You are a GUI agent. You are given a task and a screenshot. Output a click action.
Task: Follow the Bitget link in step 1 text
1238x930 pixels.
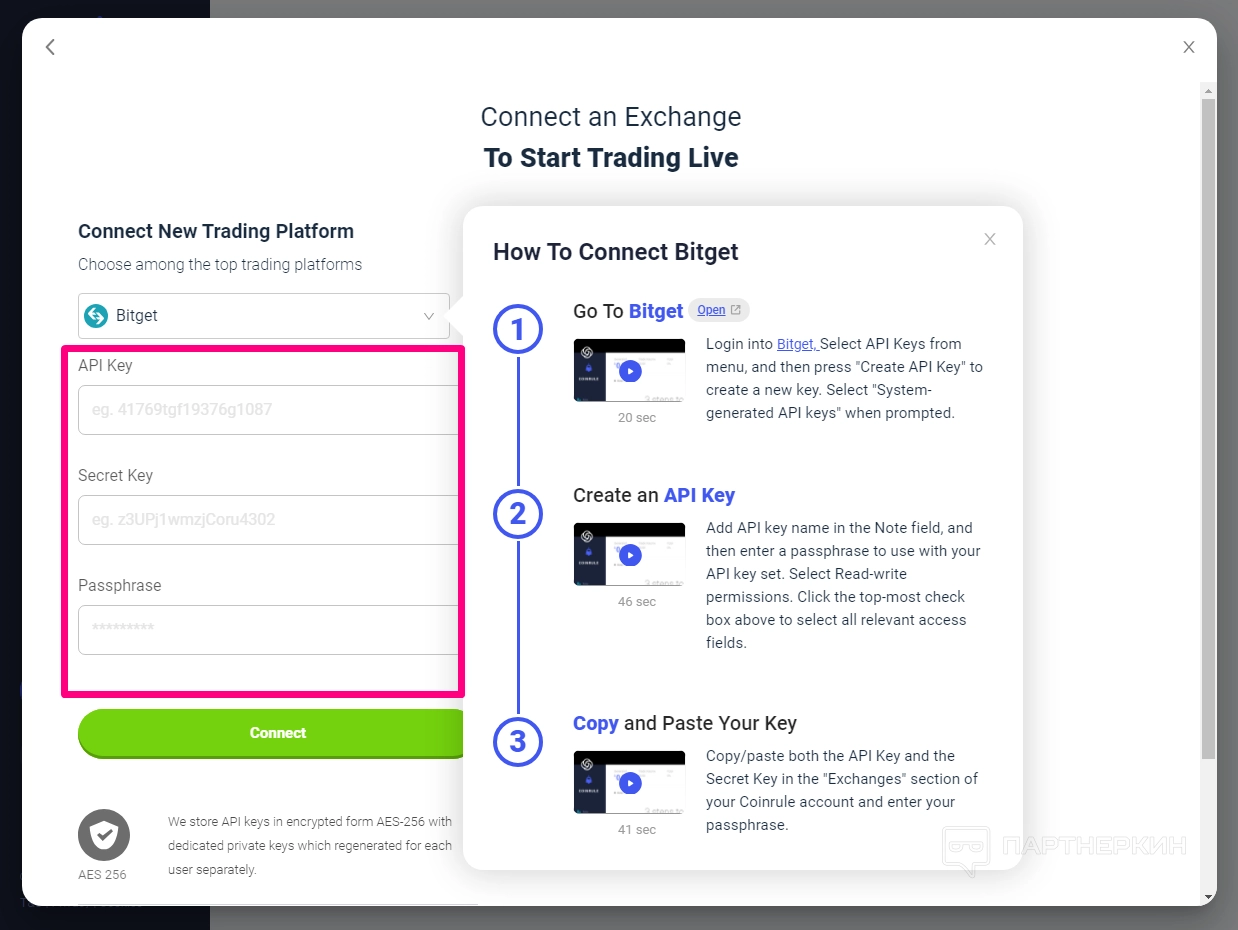(796, 344)
